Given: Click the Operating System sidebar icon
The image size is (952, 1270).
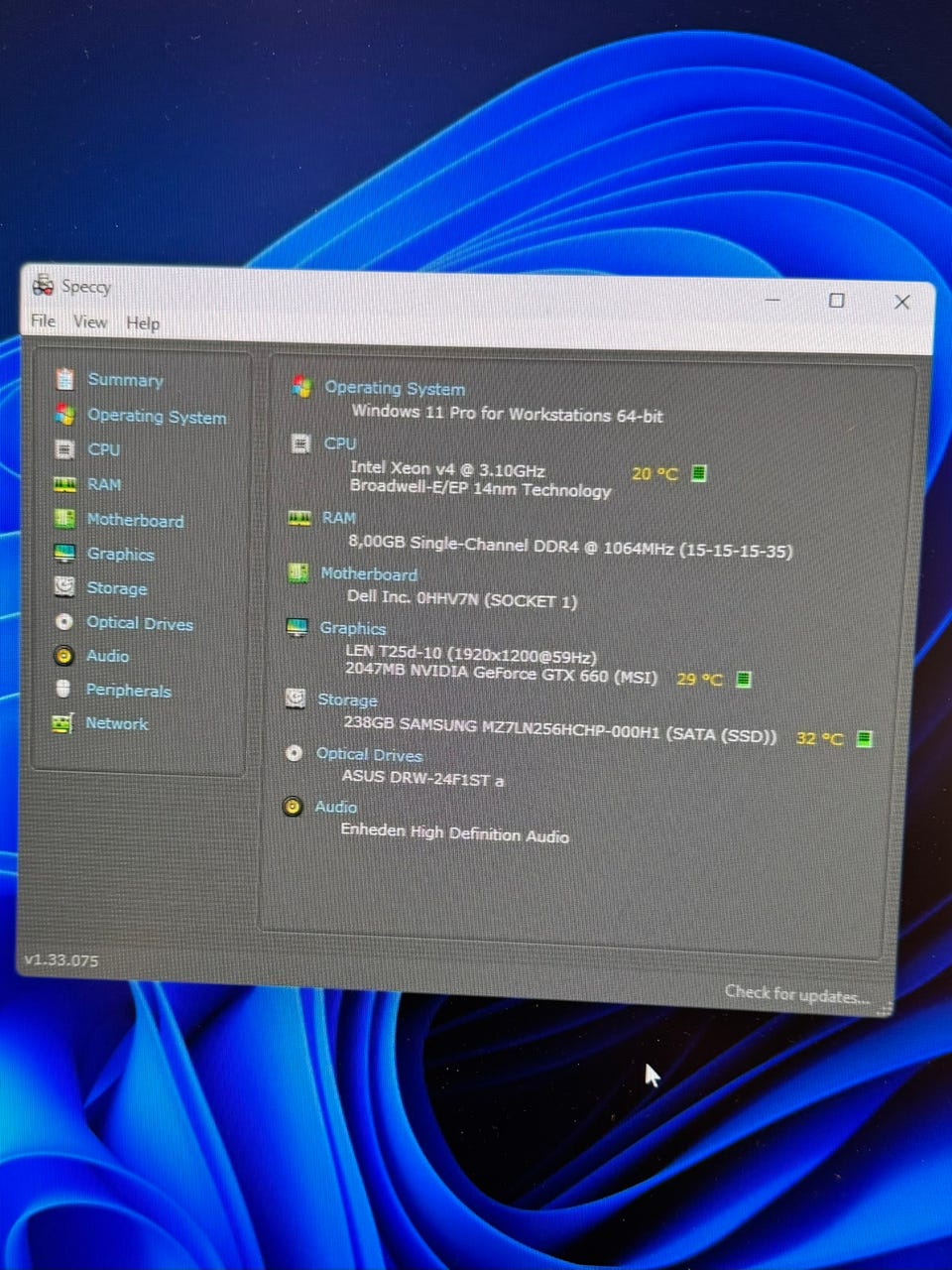Looking at the screenshot, I should pos(64,415).
